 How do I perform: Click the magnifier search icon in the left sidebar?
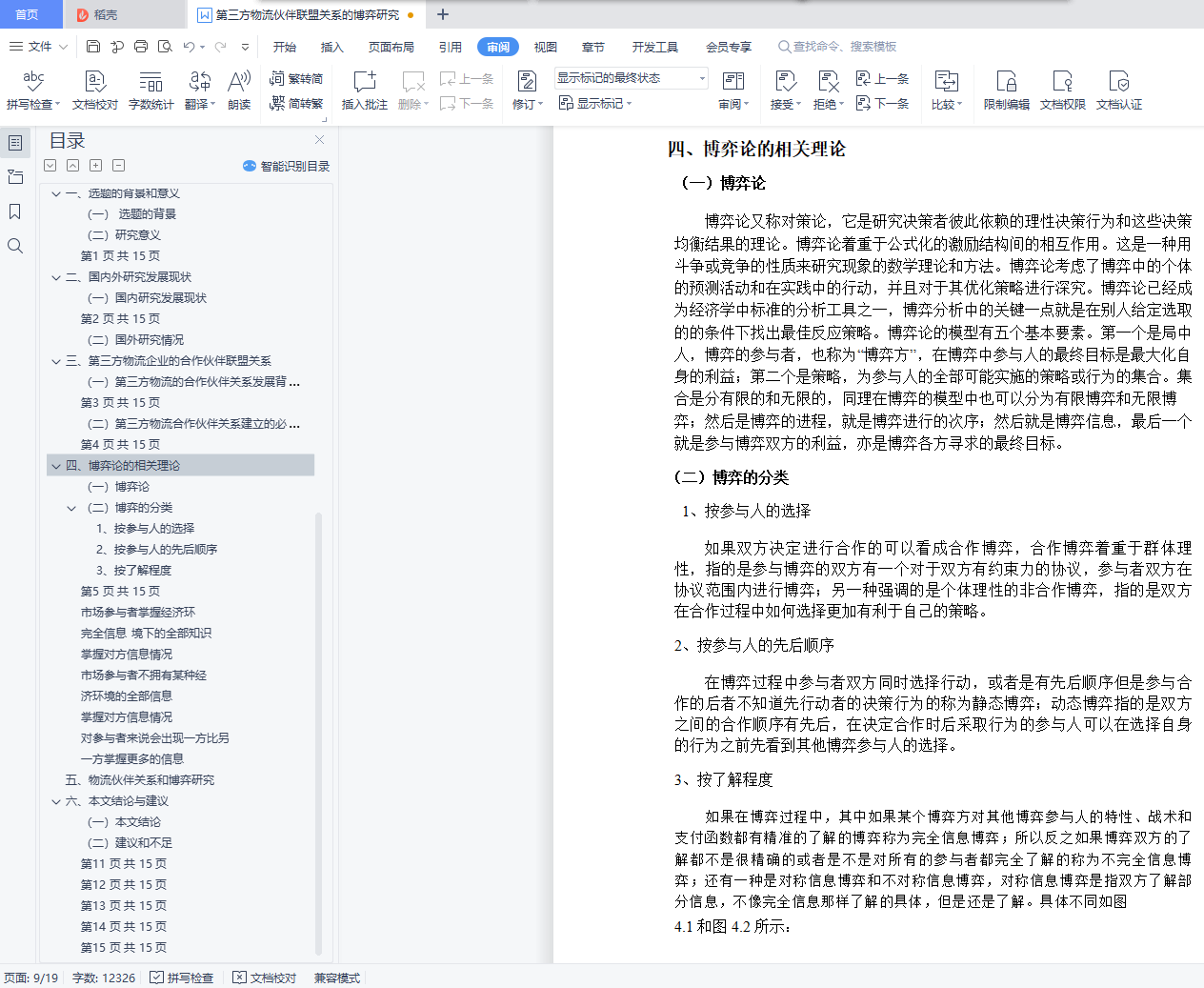(15, 246)
